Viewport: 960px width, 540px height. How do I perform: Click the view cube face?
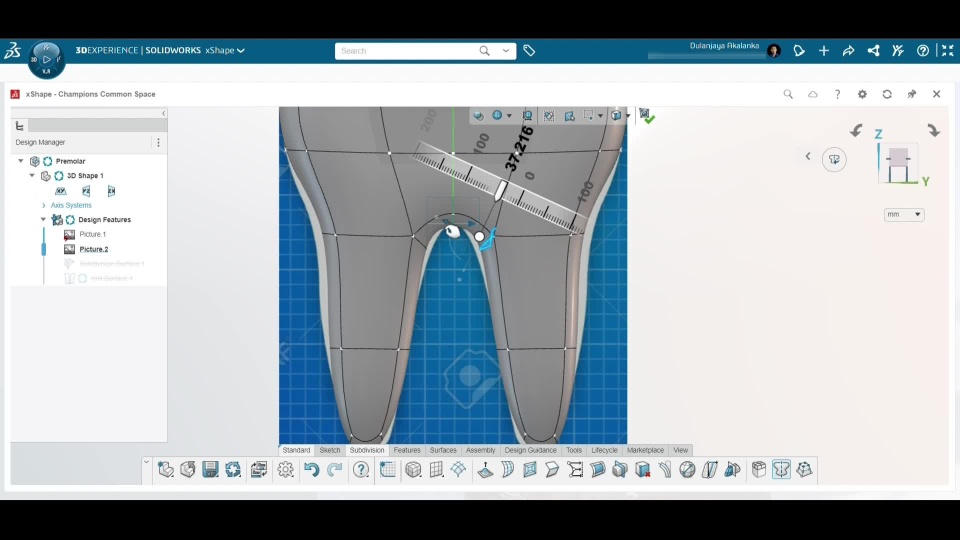coord(898,157)
